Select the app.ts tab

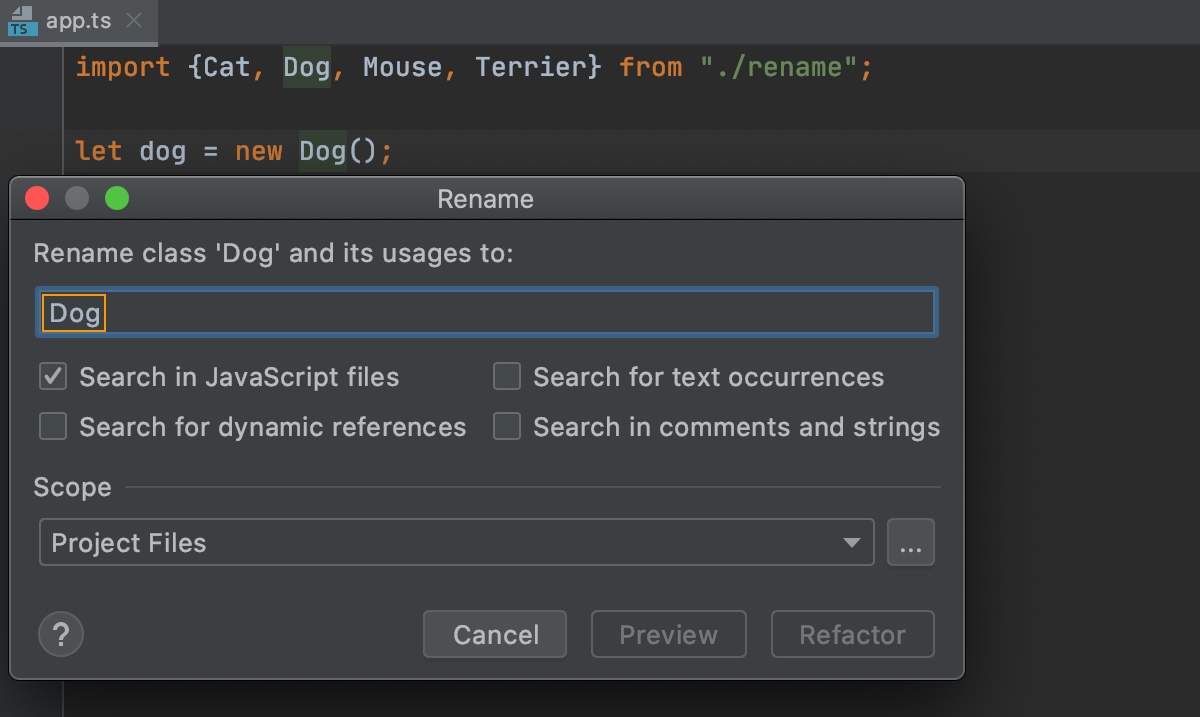79,21
